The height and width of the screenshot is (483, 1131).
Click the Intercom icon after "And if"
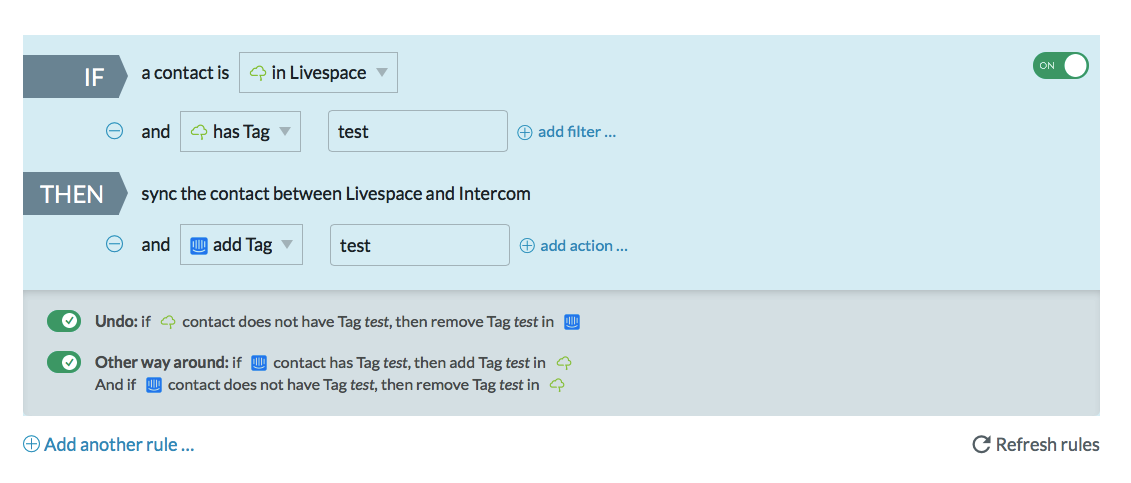click(x=154, y=385)
